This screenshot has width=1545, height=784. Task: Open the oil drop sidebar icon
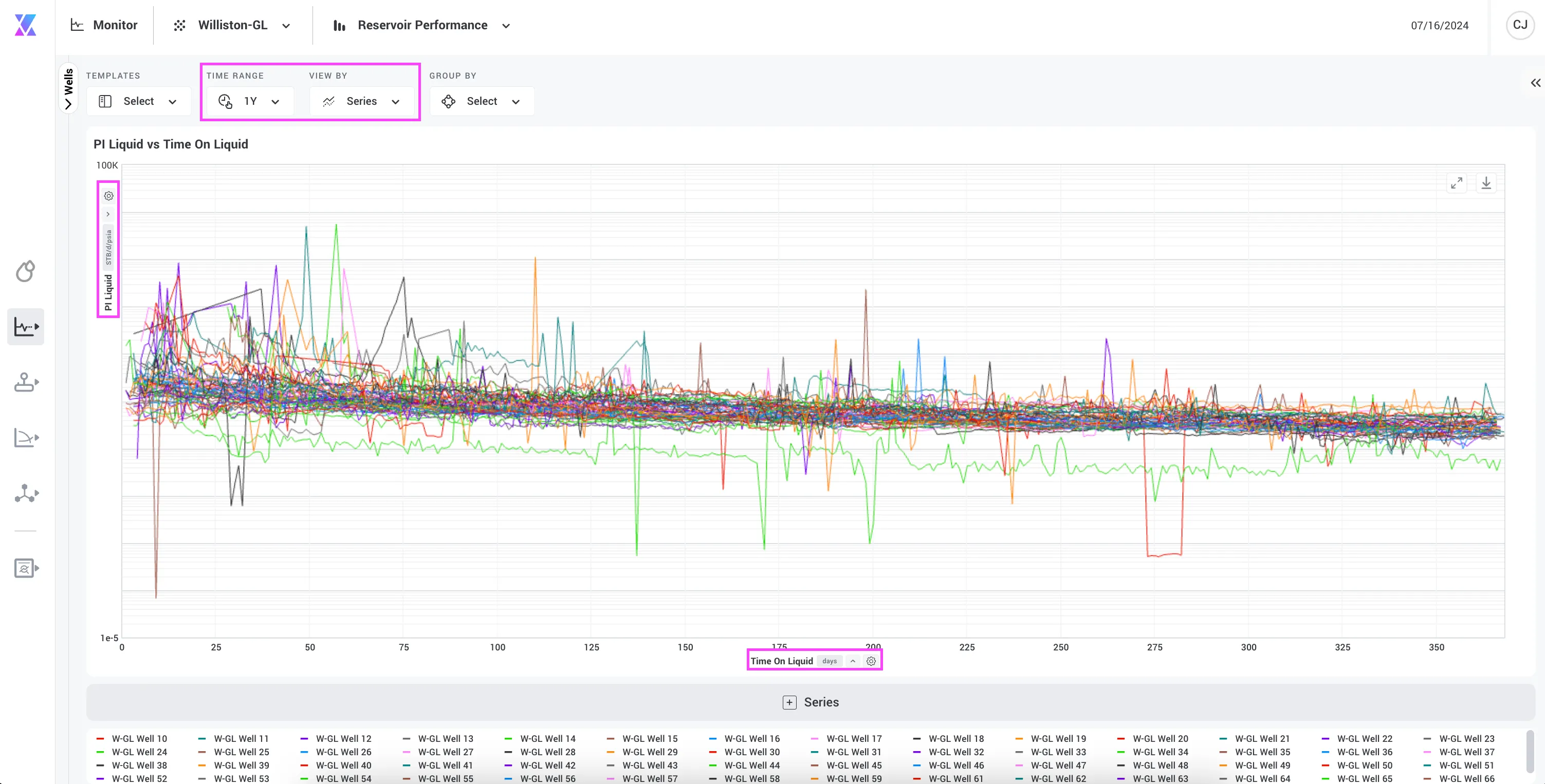[x=25, y=271]
